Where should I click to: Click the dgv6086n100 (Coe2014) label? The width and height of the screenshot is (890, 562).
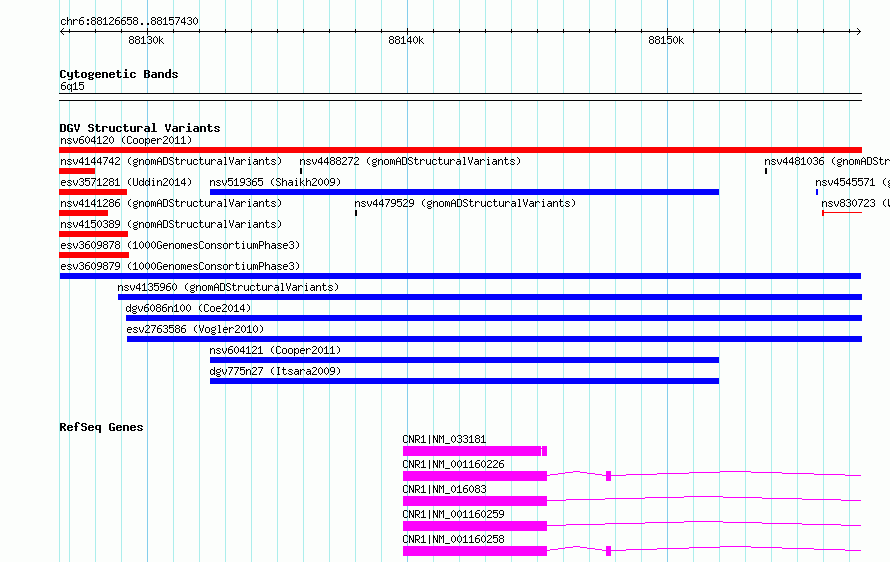point(188,308)
